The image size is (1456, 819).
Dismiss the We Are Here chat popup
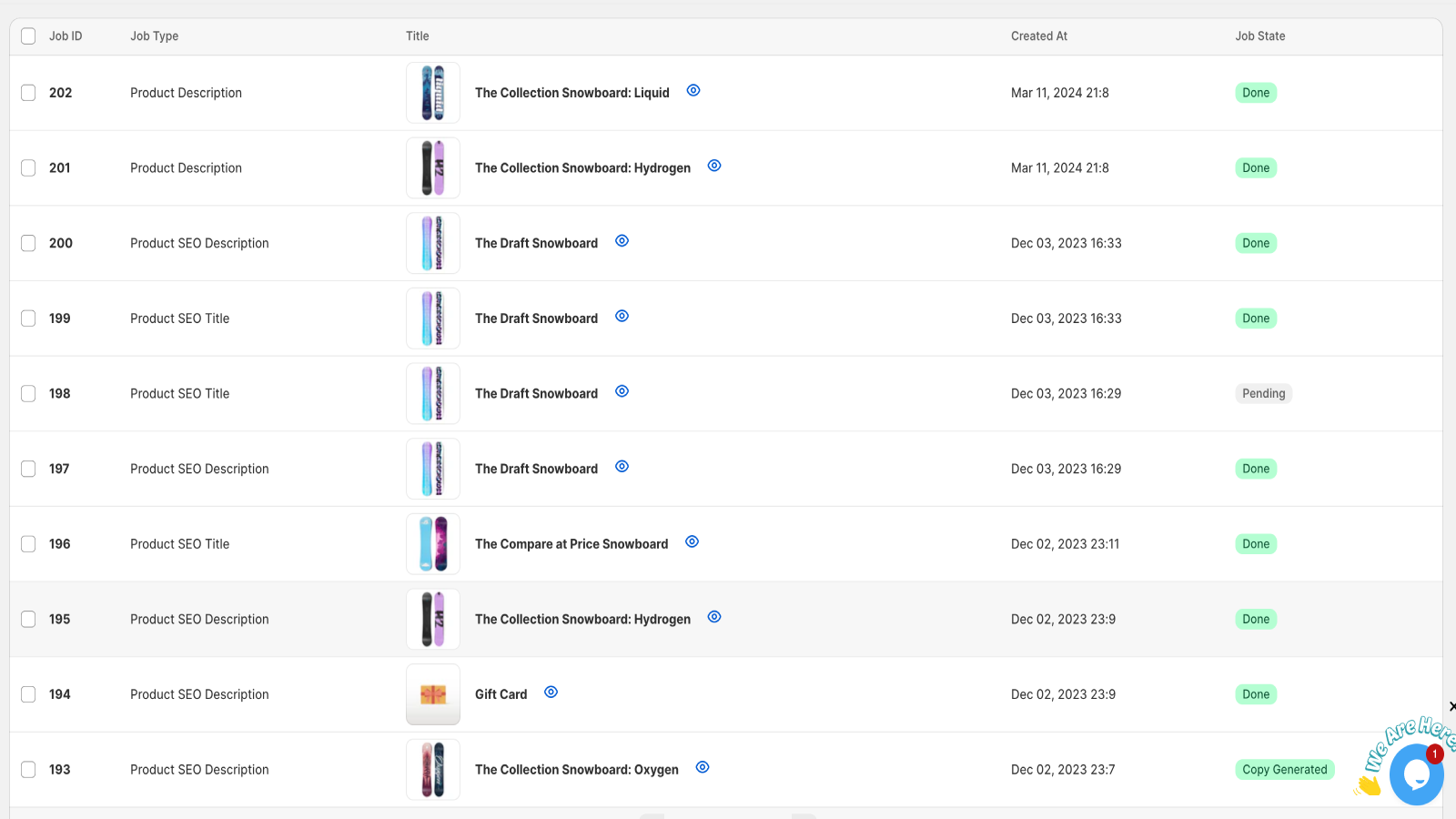(1451, 706)
